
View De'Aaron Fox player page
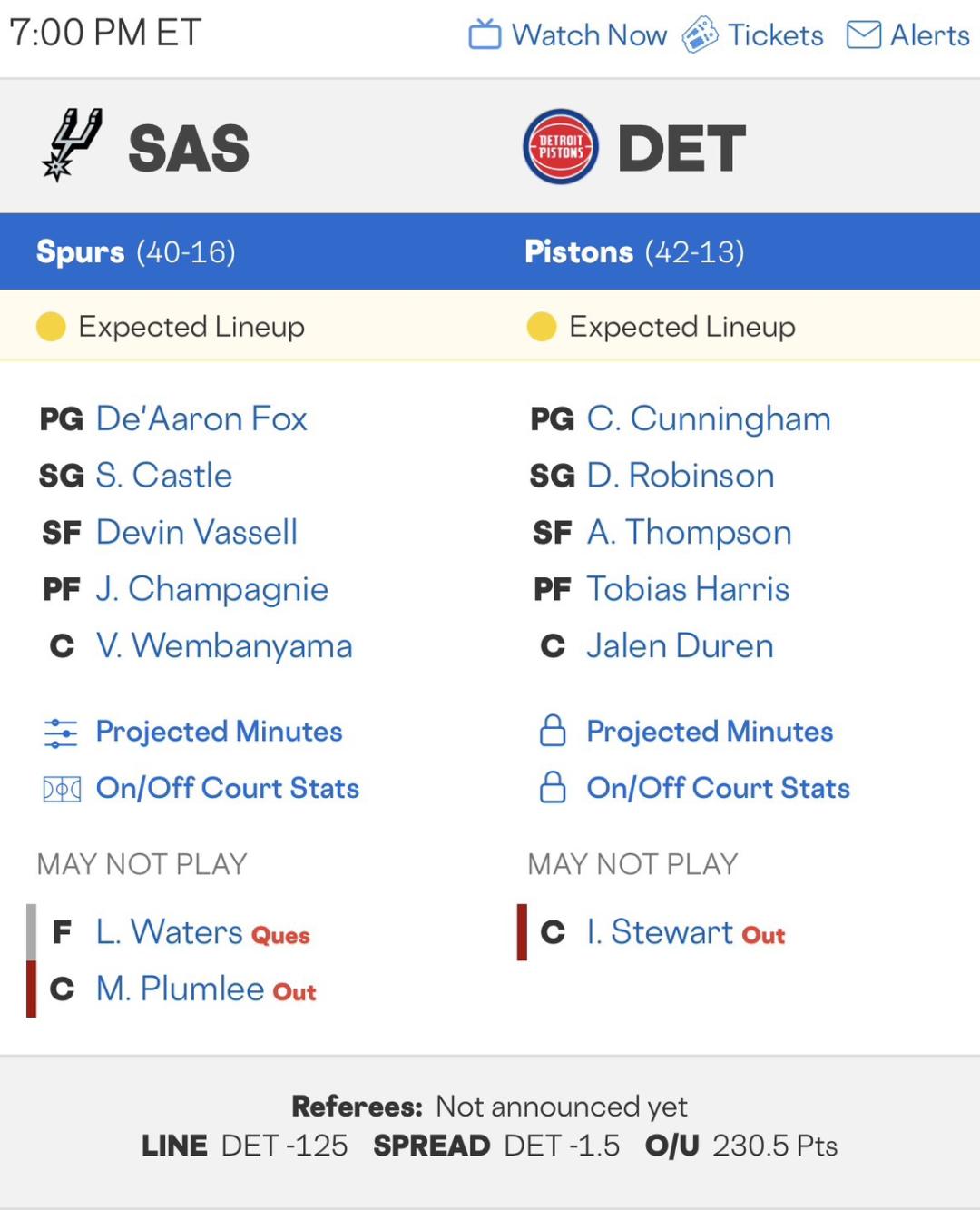(x=201, y=418)
